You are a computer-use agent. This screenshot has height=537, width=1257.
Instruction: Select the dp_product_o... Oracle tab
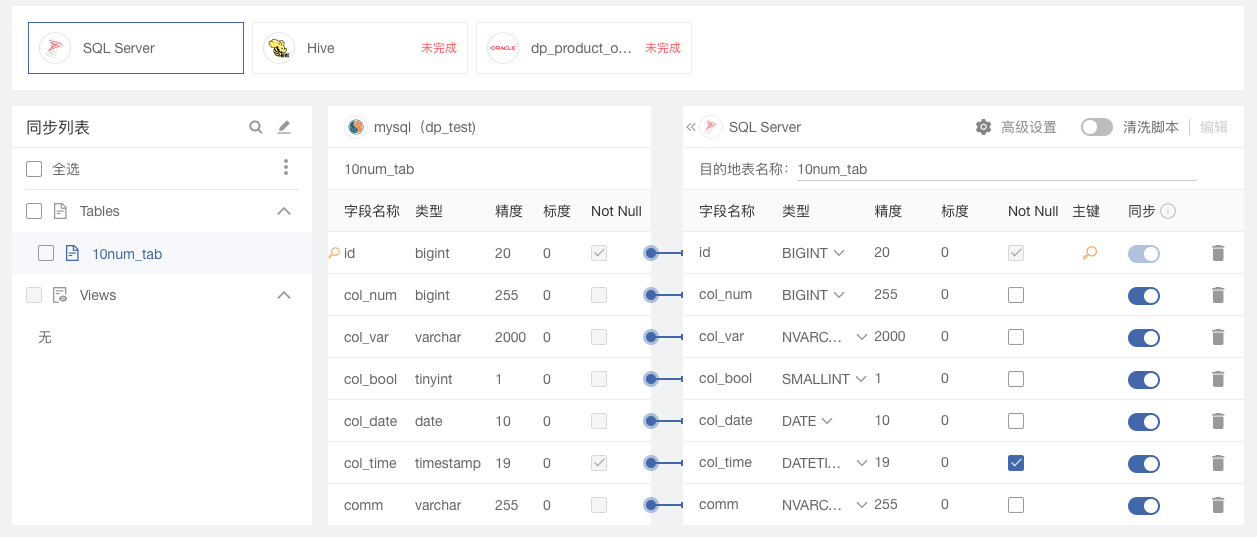pos(584,48)
